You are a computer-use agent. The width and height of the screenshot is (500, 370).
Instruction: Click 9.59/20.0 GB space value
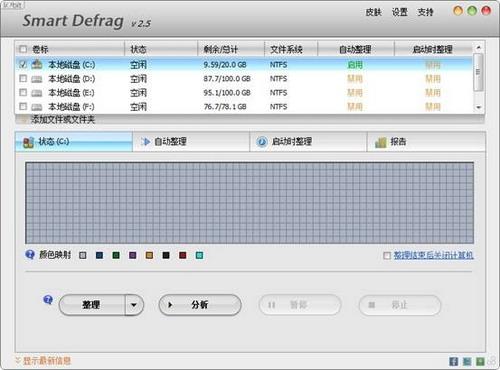(225, 65)
